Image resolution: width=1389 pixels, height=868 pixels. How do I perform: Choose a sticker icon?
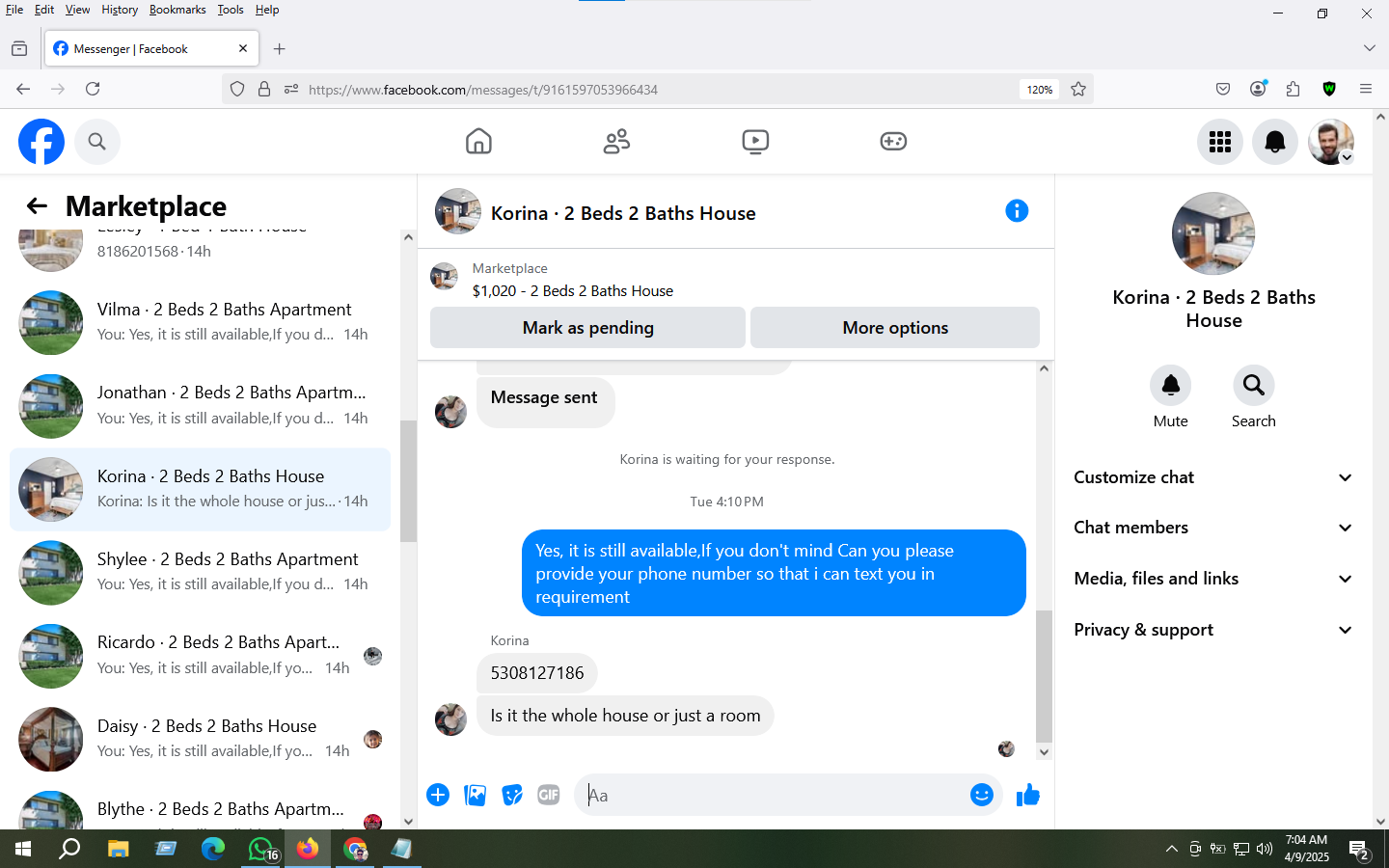tap(512, 795)
